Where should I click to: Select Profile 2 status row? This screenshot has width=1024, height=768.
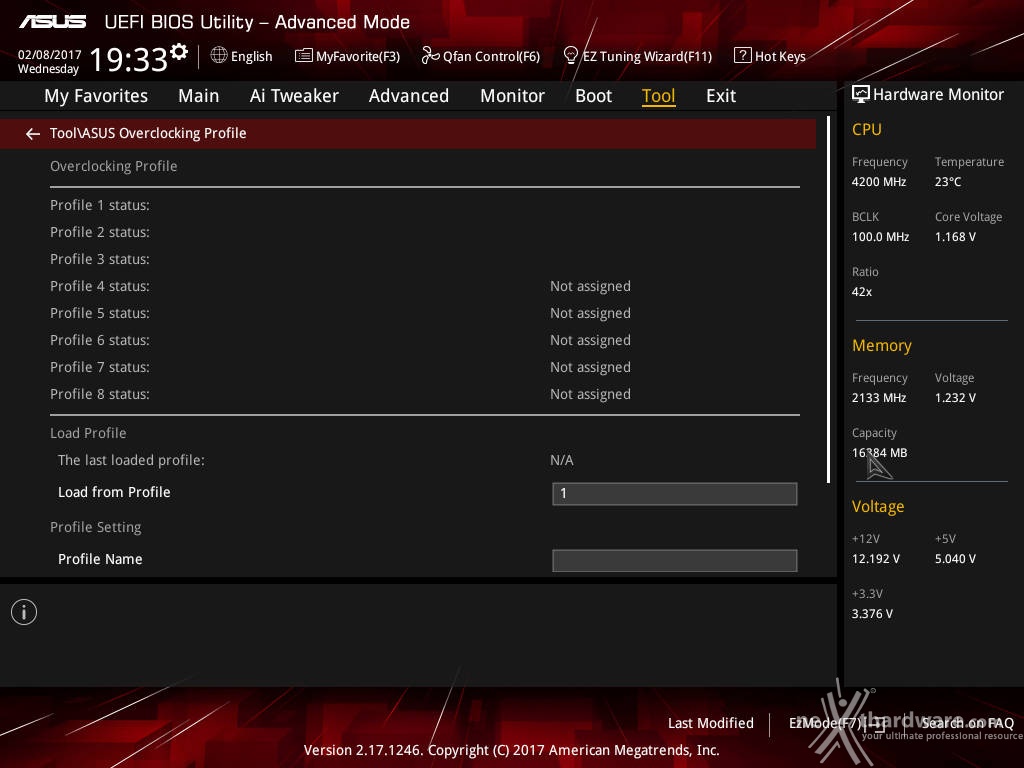pos(424,232)
